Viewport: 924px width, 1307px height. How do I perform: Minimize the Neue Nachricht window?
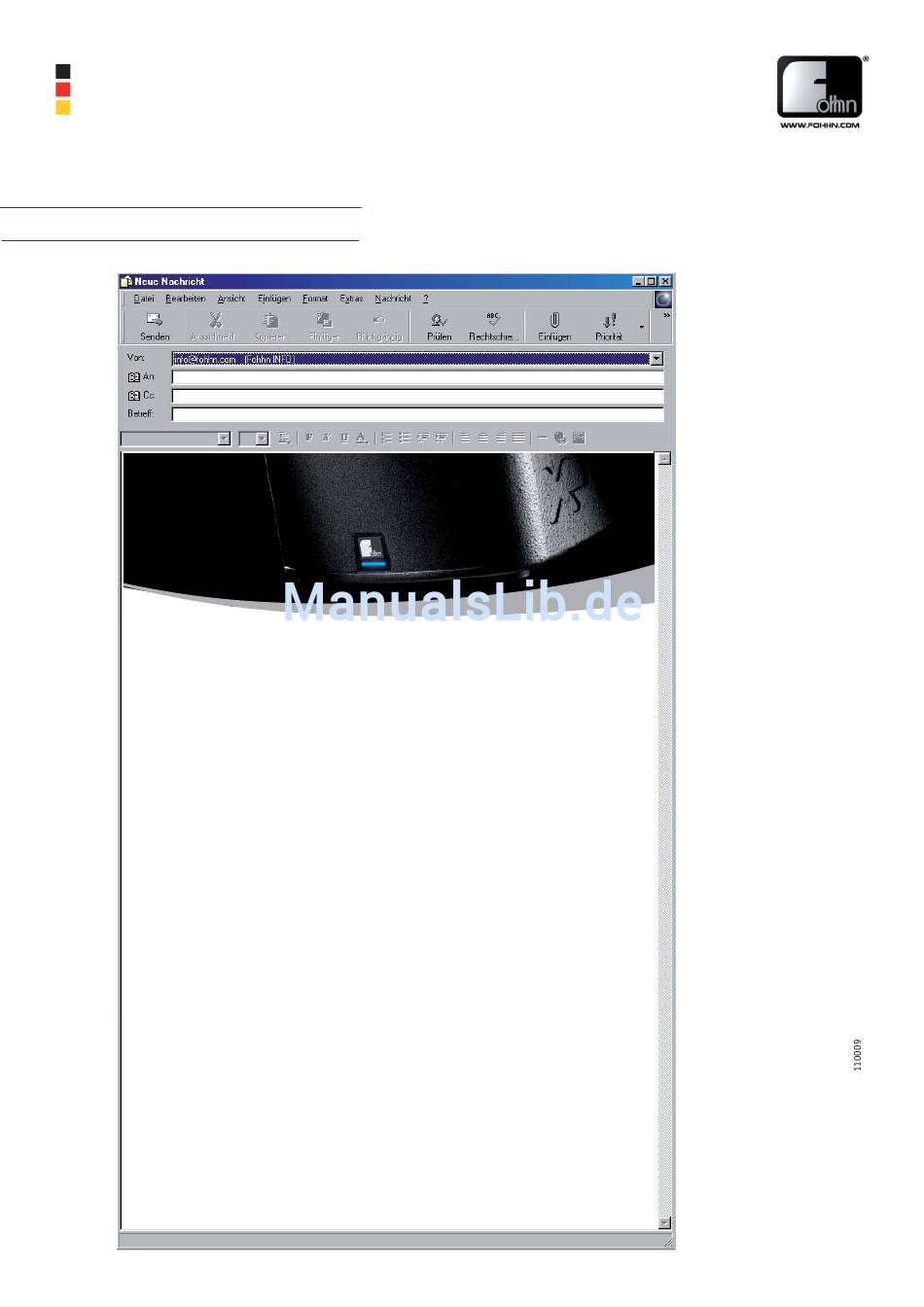point(639,281)
